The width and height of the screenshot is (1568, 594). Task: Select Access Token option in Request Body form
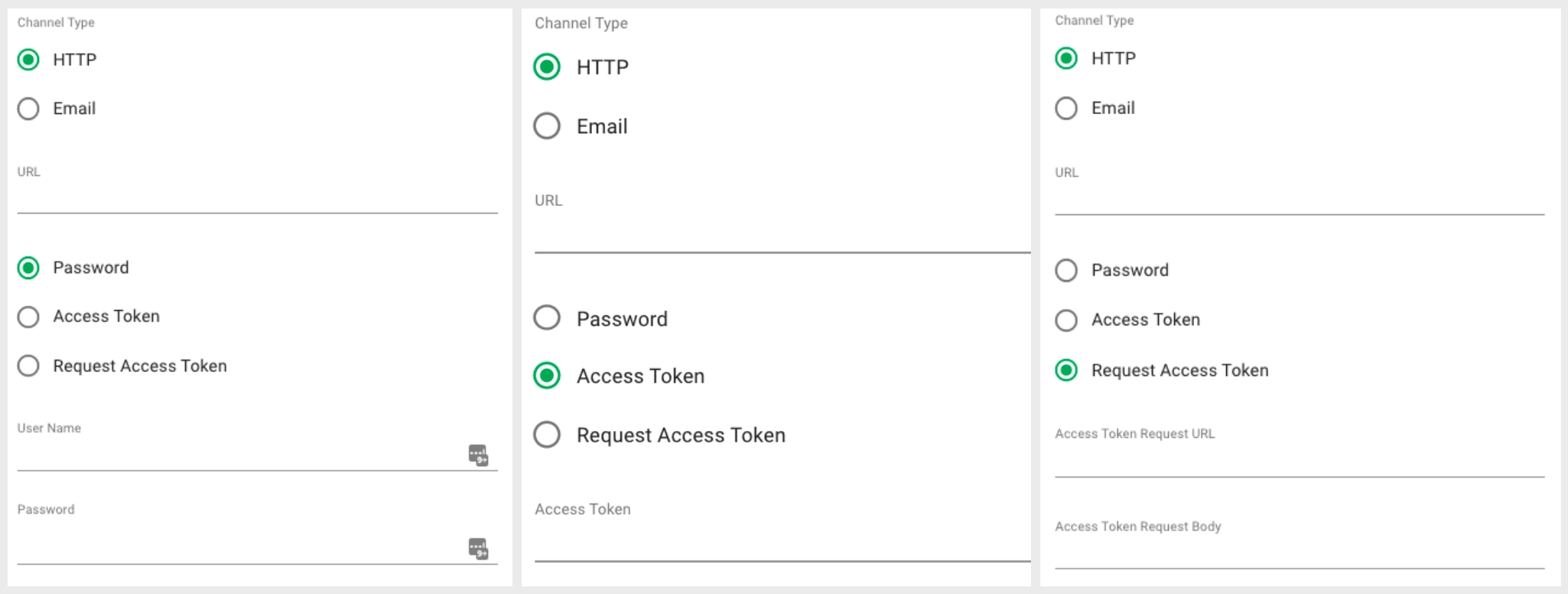(1066, 320)
